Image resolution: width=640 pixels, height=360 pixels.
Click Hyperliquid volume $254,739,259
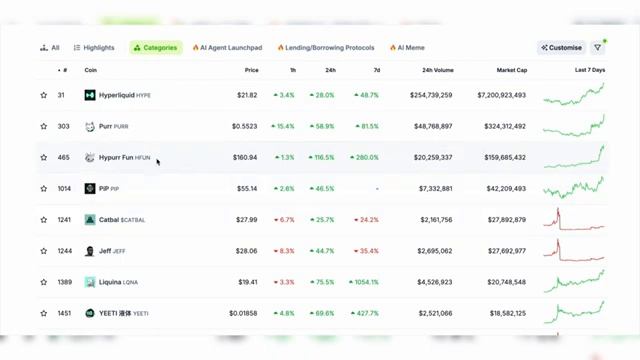(x=431, y=95)
